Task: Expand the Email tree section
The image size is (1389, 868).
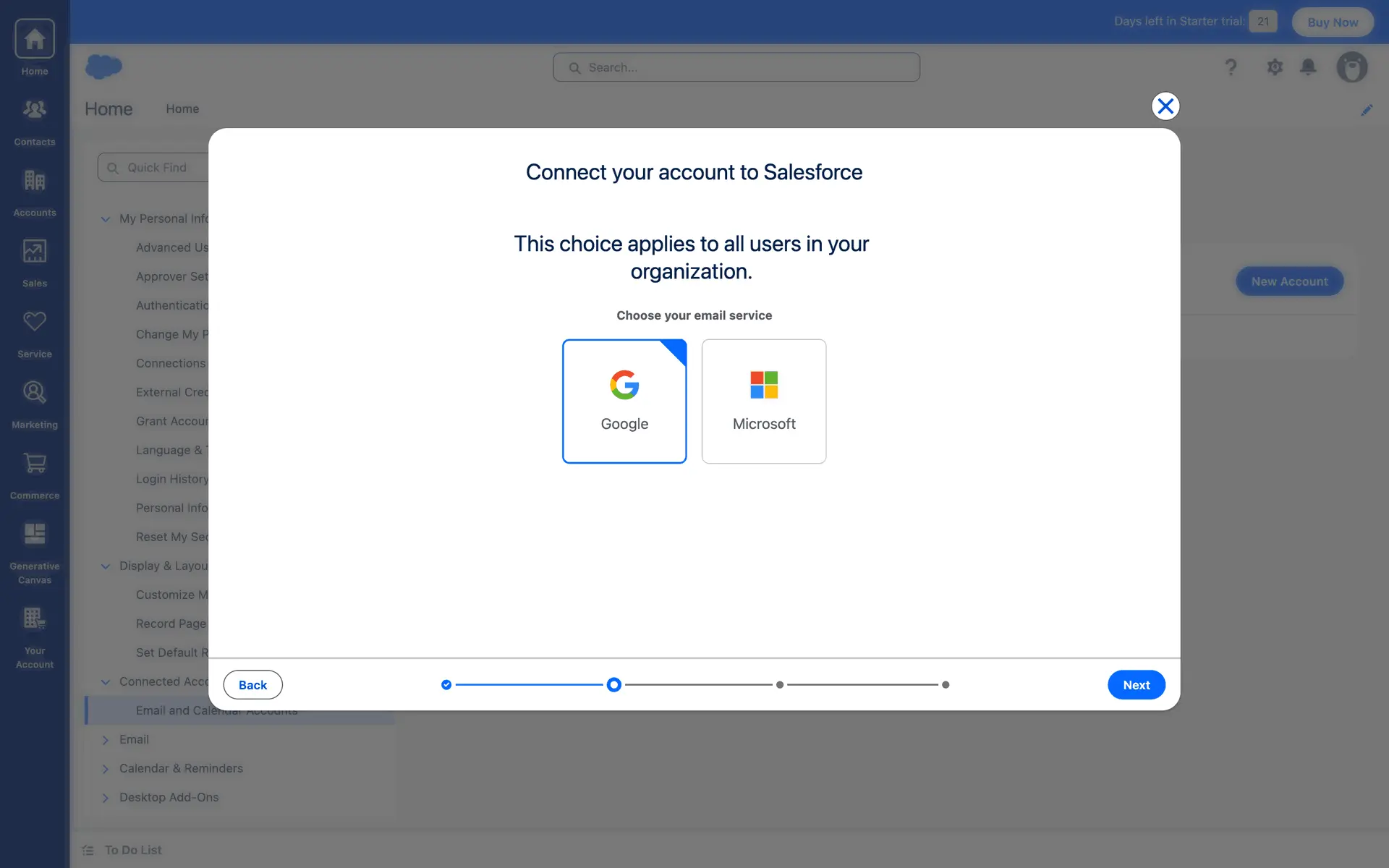Action: coord(106,739)
